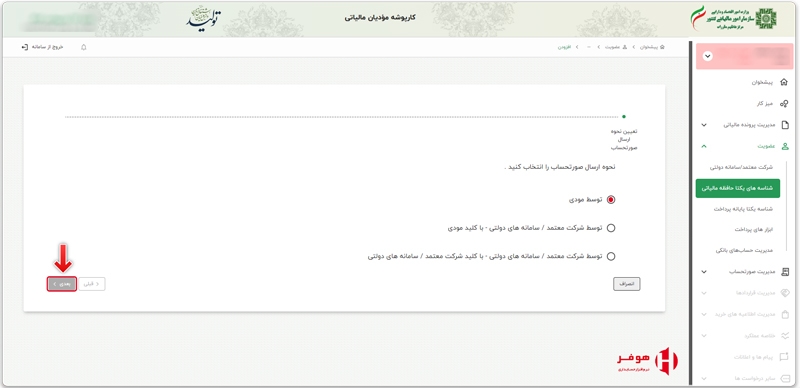Expand the مدیریت اطلاعیه های خرید chevron
The height and width of the screenshot is (388, 800).
pyautogui.click(x=704, y=314)
